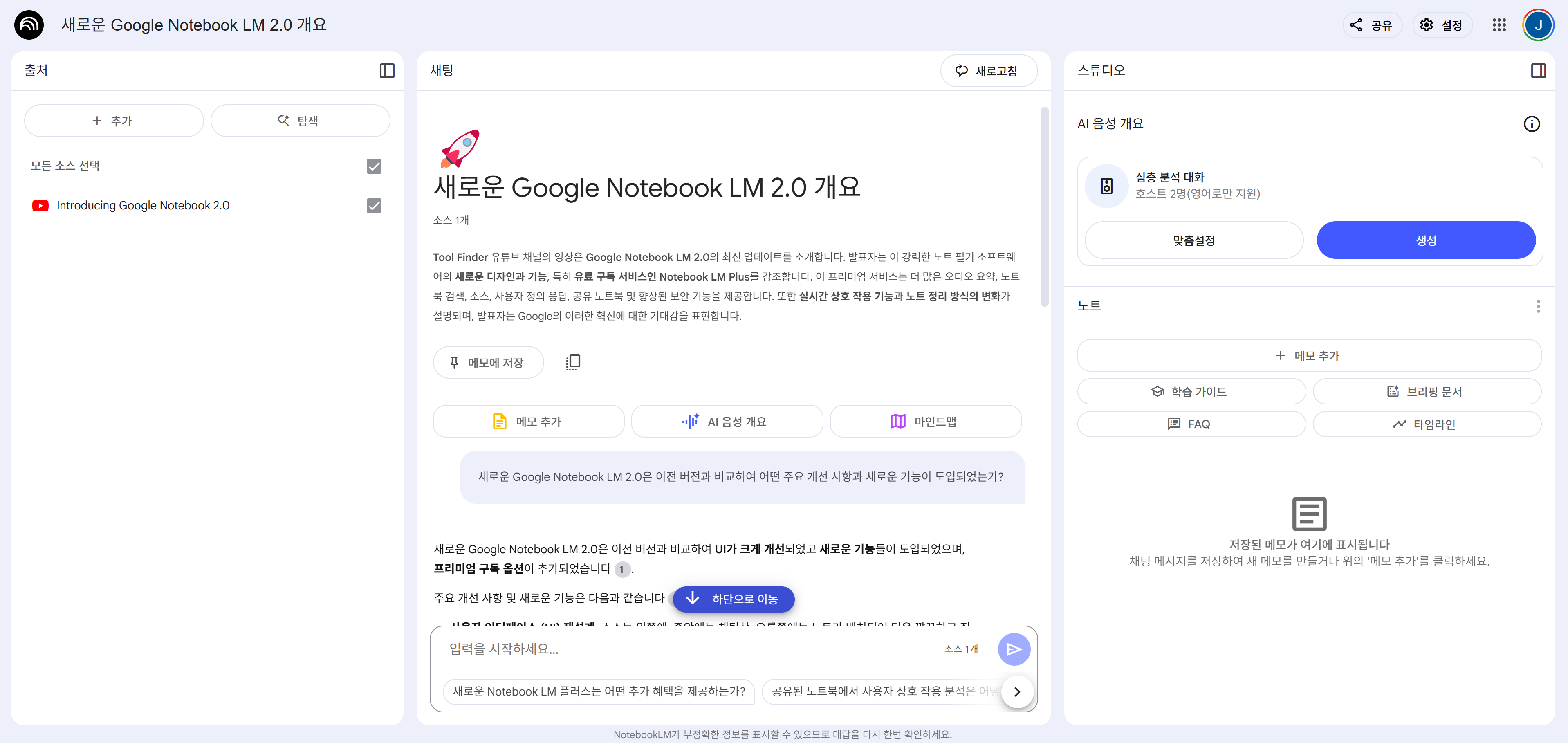Click the AI 음성 개요 chat button

(x=727, y=422)
